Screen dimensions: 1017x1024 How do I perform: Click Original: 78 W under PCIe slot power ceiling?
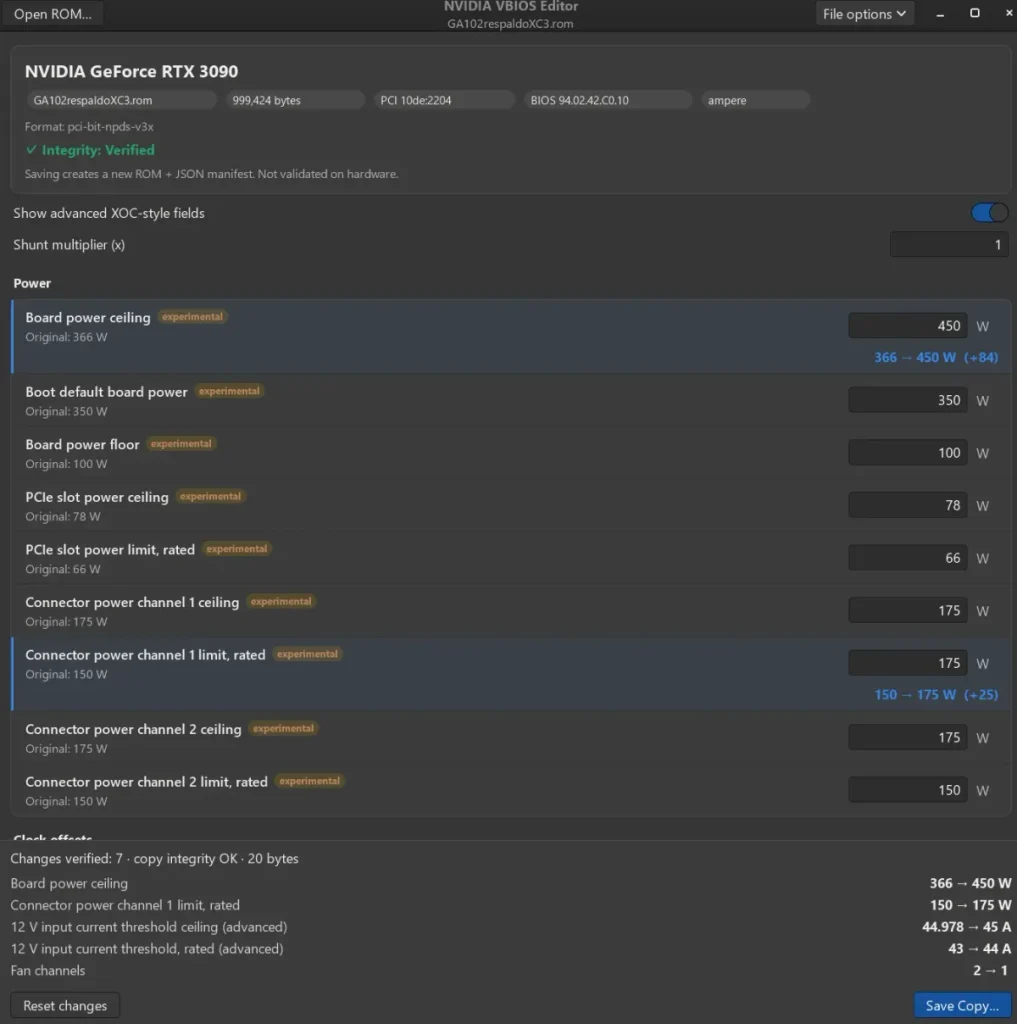pos(63,517)
